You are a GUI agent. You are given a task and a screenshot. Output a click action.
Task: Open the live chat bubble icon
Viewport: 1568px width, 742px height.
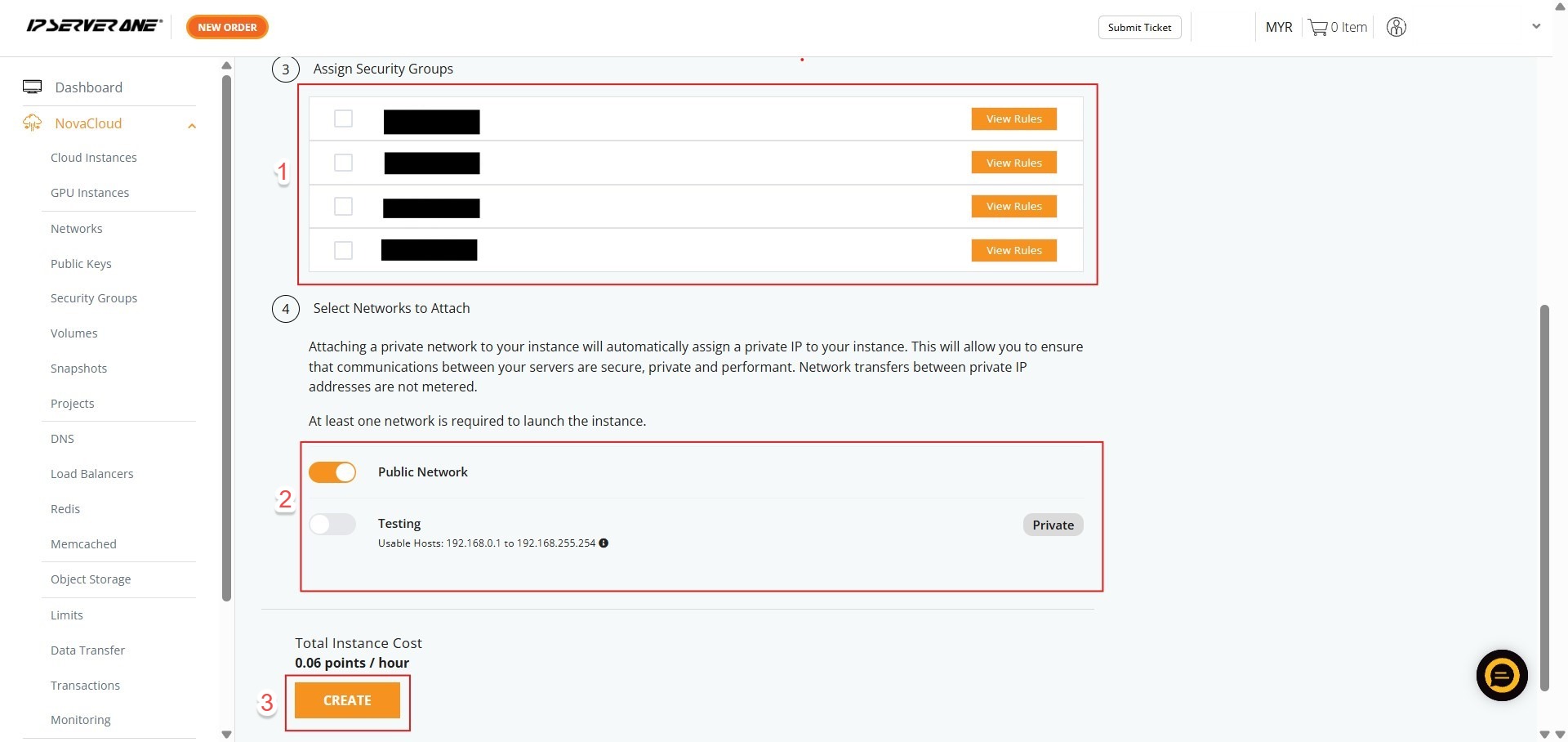tap(1501, 675)
